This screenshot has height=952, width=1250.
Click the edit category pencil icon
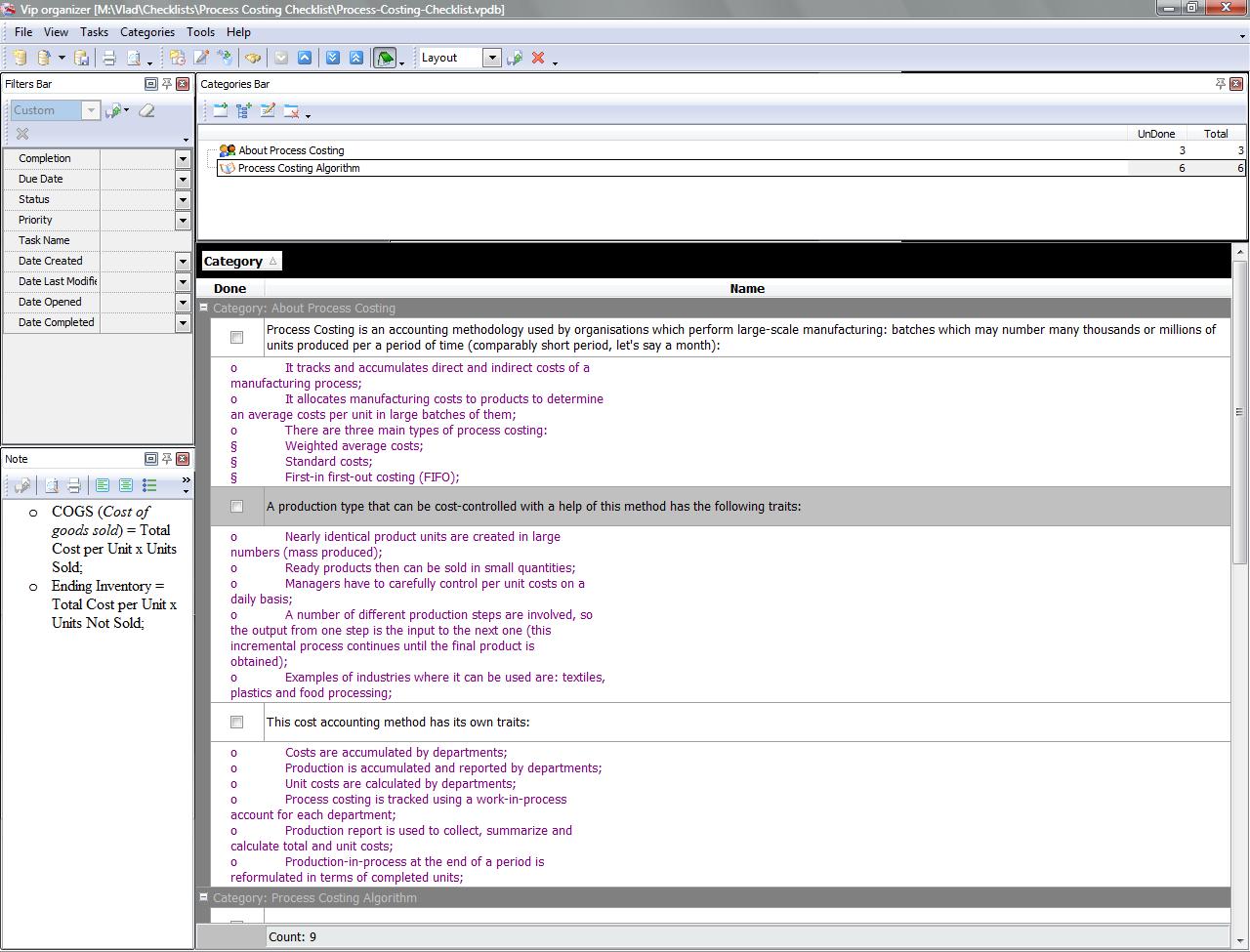point(268,111)
